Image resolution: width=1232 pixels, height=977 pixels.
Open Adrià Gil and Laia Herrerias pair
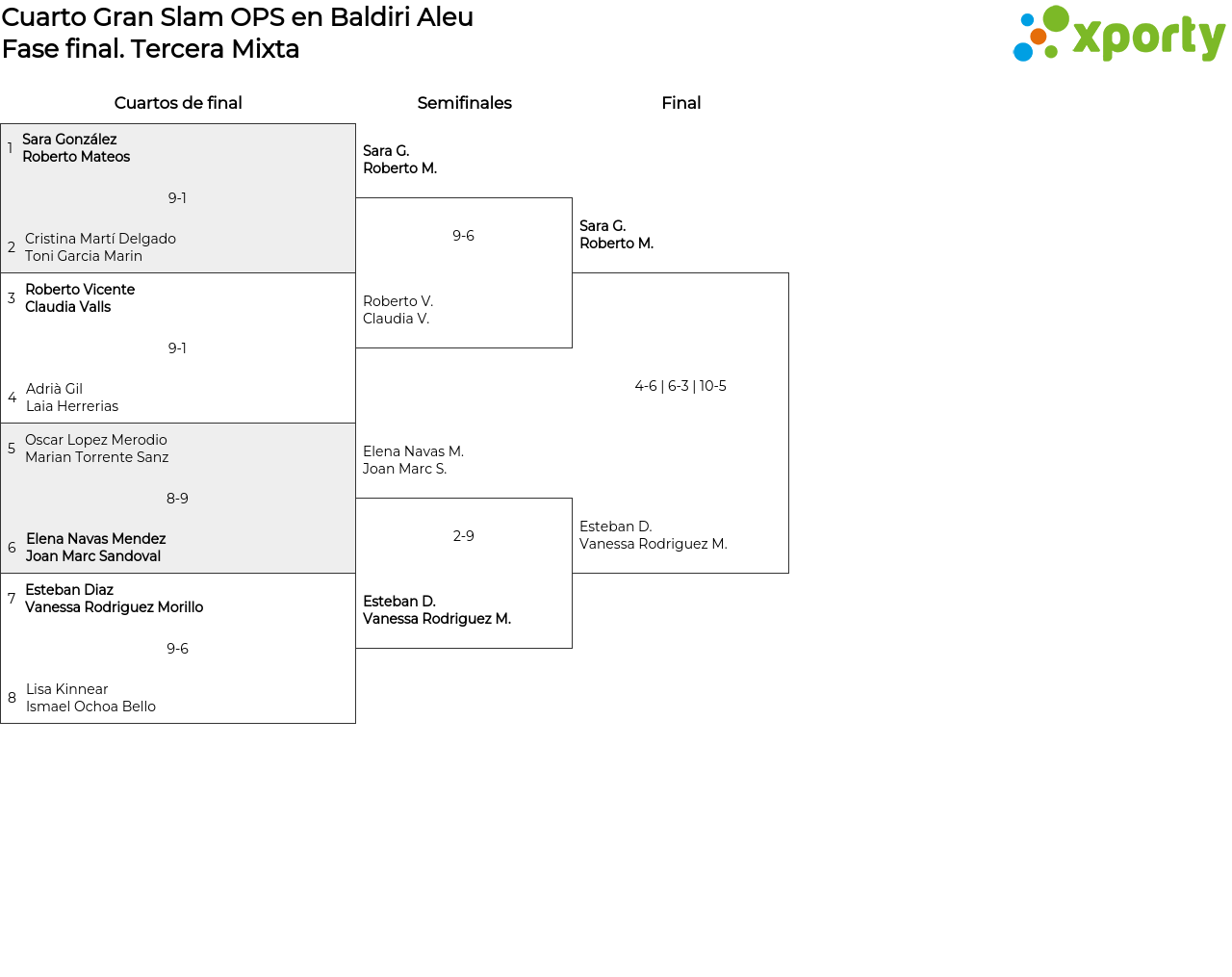[72, 398]
